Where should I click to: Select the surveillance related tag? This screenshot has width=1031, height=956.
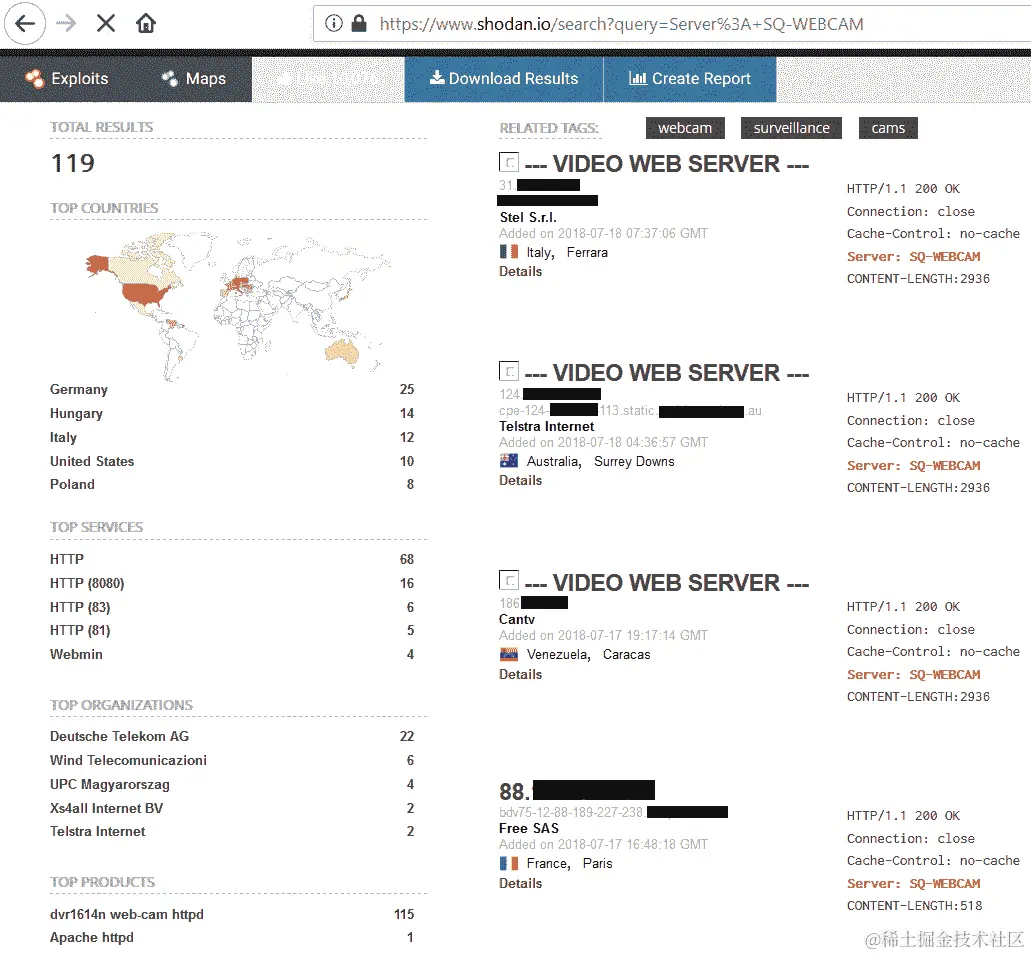click(791, 128)
